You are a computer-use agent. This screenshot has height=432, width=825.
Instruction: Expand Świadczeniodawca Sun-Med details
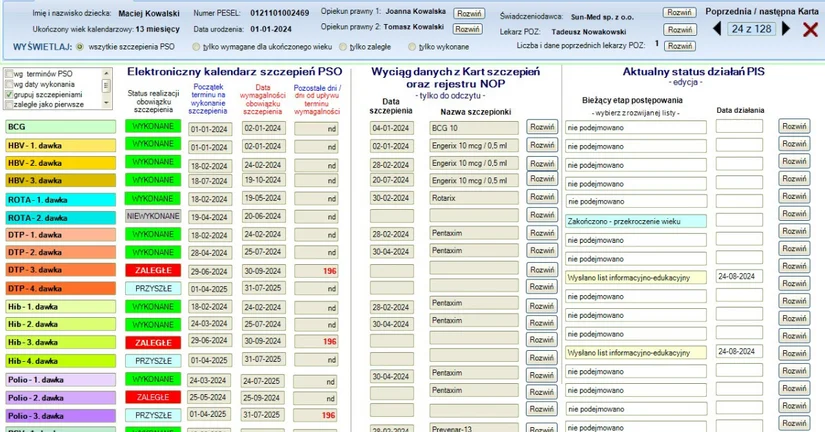[680, 12]
